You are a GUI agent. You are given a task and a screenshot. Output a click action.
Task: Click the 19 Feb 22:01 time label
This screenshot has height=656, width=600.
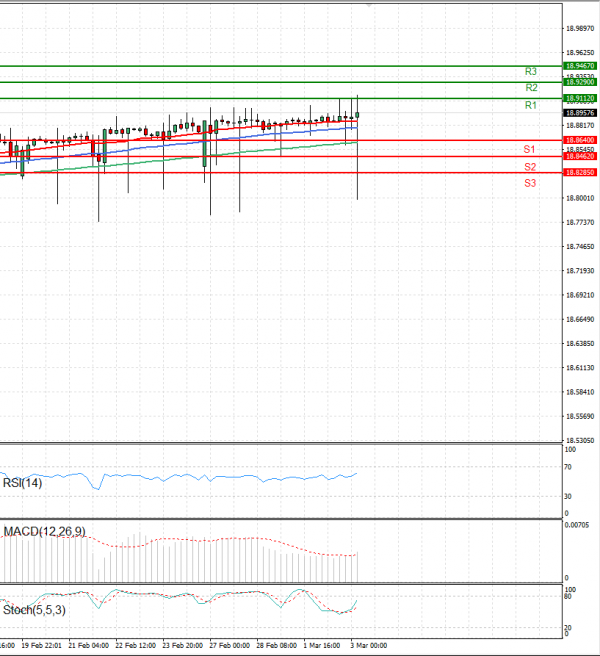41,646
